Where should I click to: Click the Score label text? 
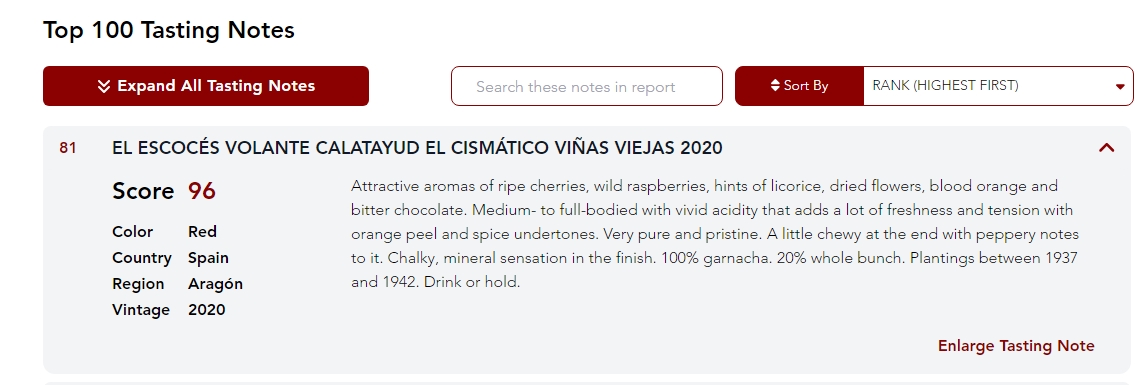click(143, 191)
